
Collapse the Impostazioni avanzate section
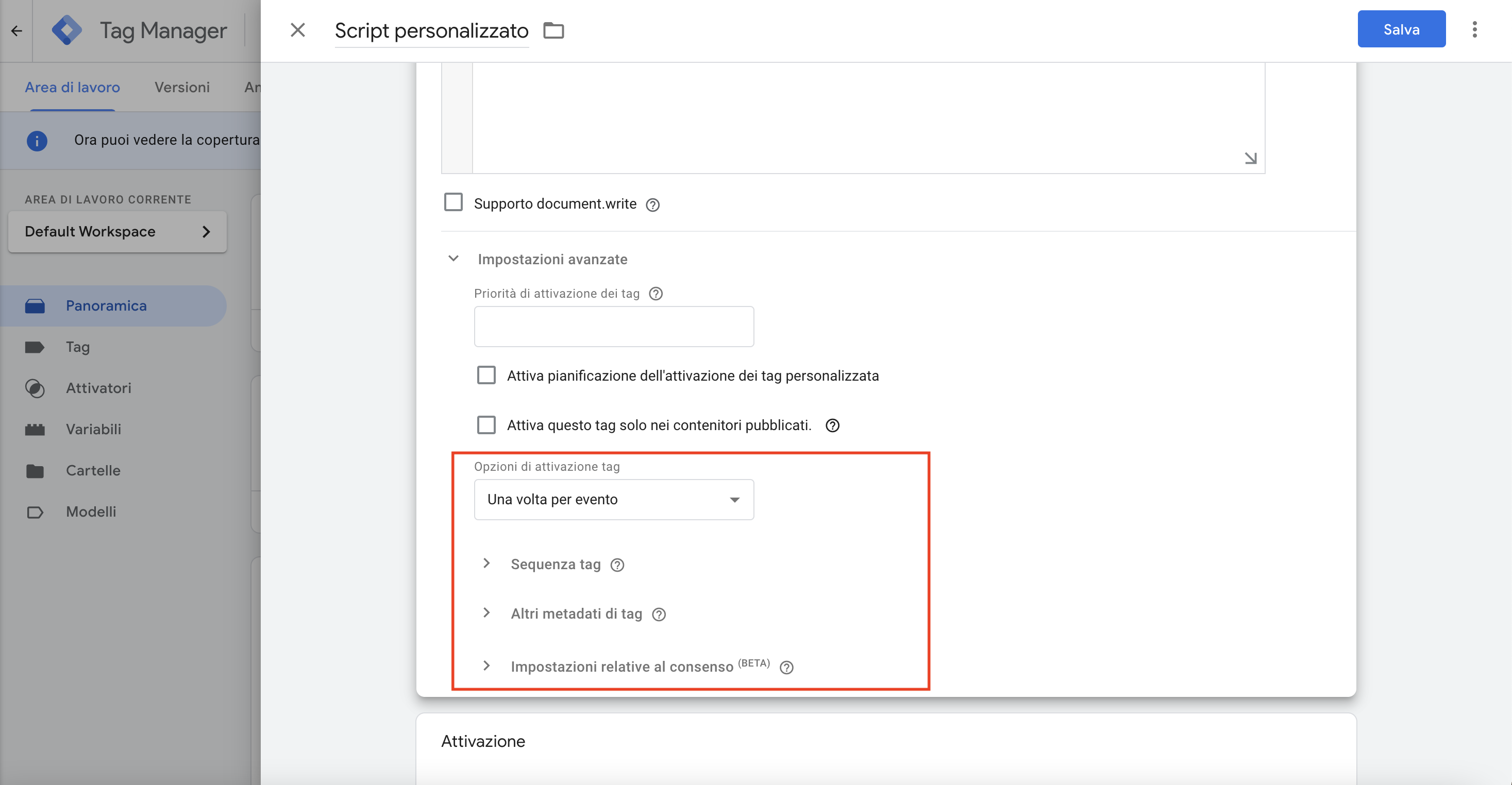pos(453,258)
